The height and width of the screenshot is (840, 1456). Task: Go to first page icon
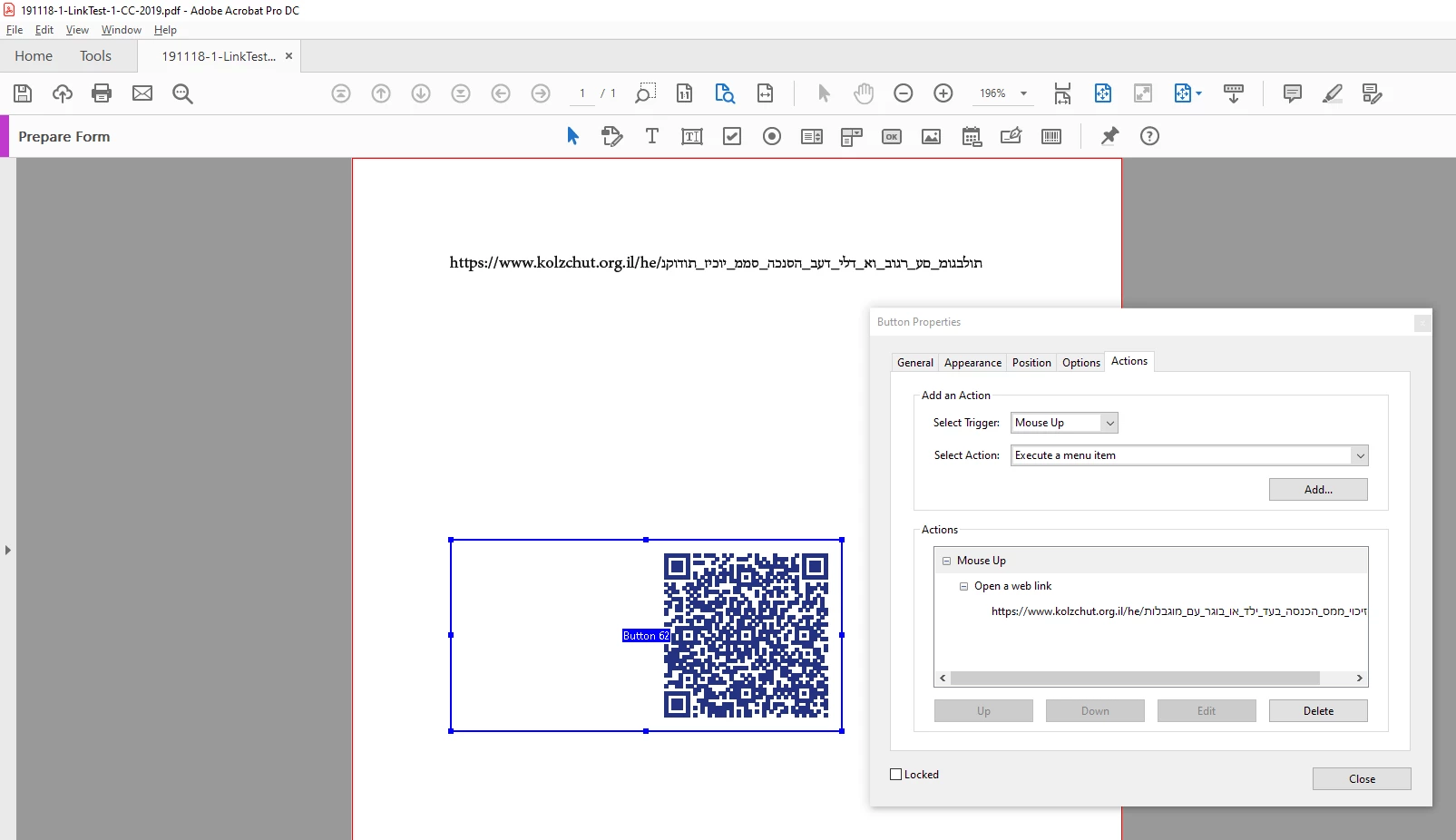(x=341, y=93)
